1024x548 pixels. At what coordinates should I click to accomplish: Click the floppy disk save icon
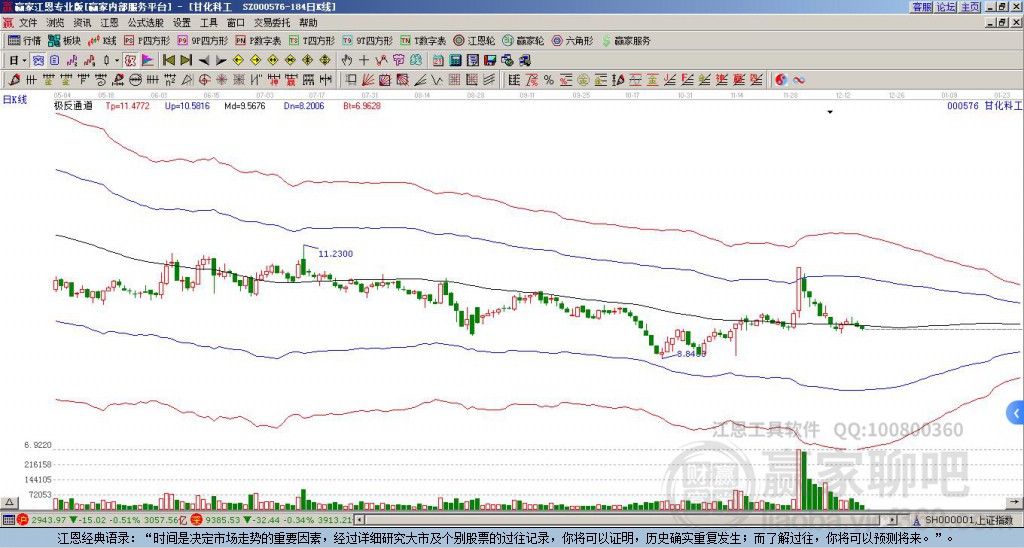pyautogui.click(x=490, y=61)
